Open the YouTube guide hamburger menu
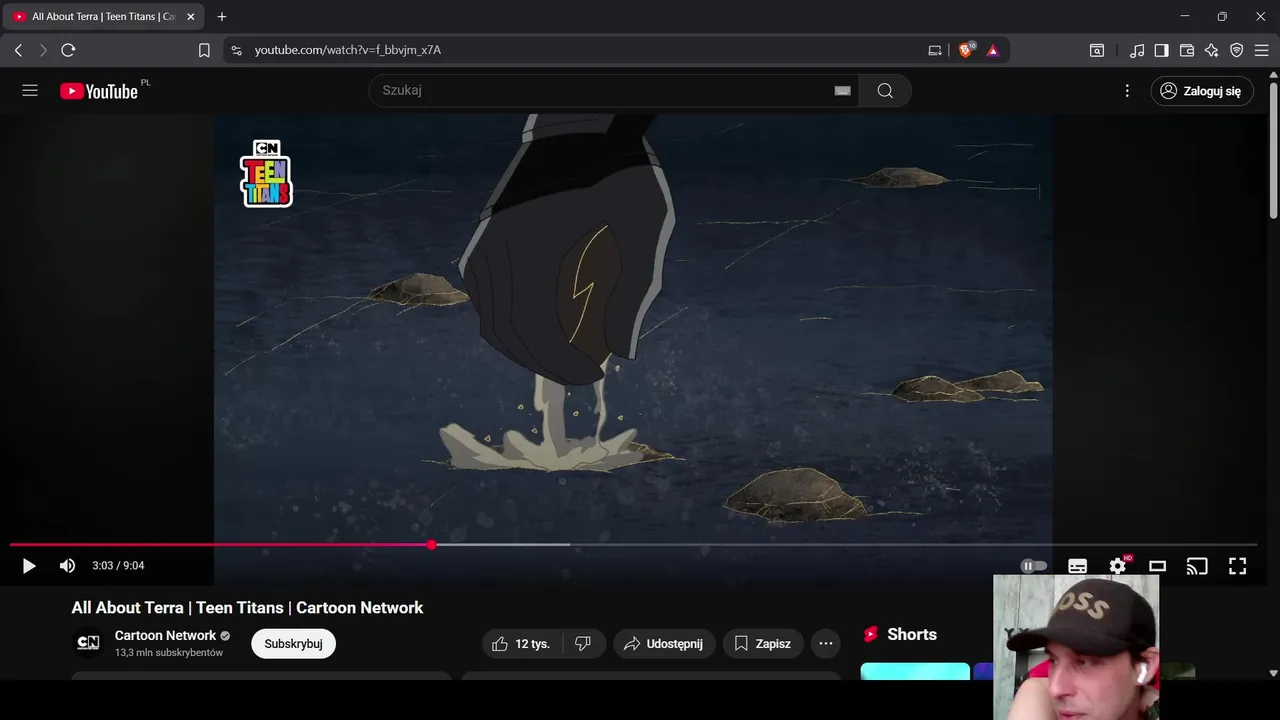 coord(30,90)
